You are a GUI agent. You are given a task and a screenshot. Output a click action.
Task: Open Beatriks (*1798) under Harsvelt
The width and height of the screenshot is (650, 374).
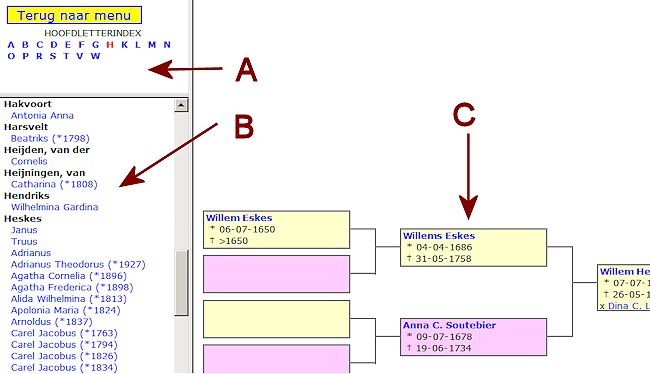[x=50, y=138]
